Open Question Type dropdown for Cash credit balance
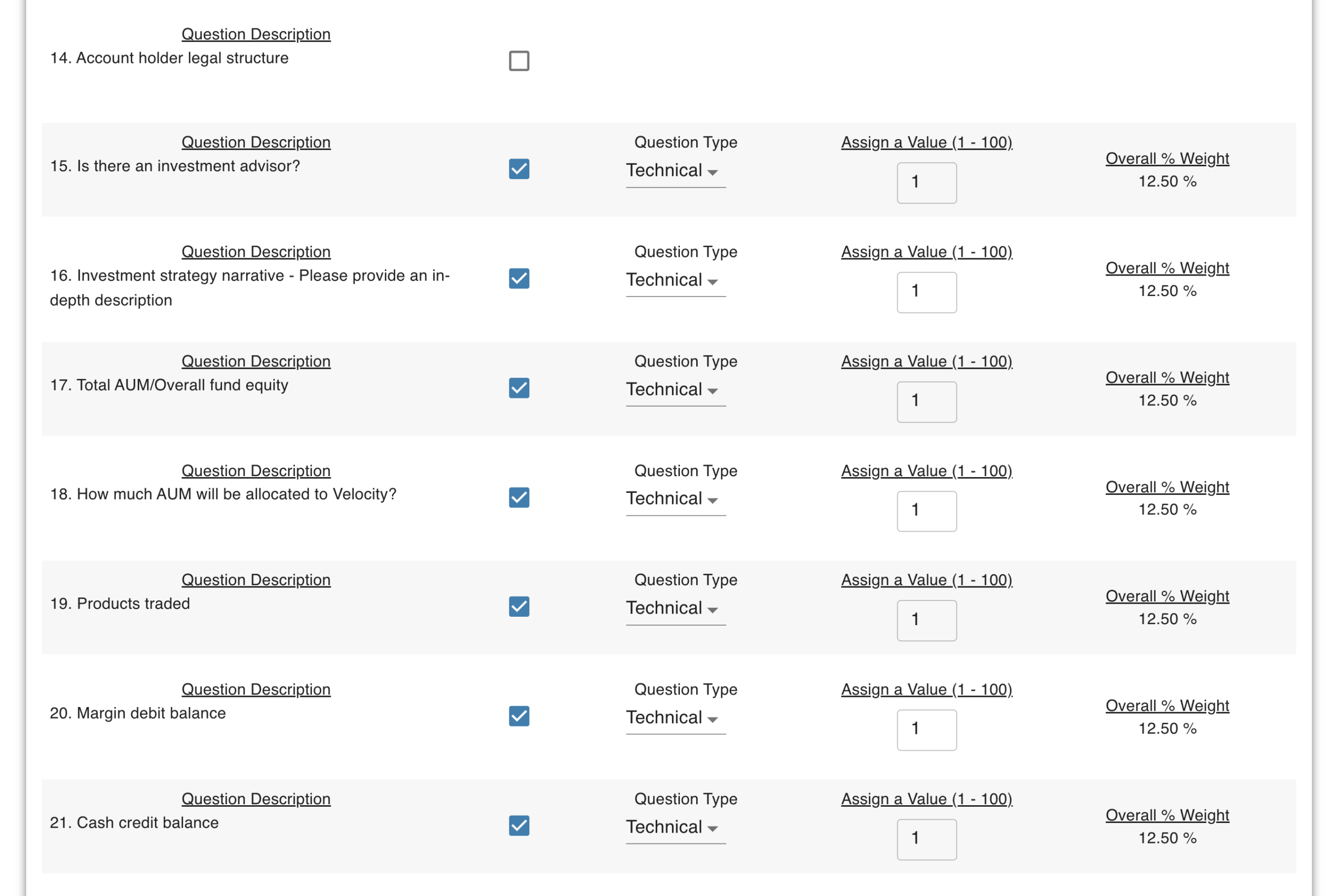The height and width of the screenshot is (896, 1344). (675, 827)
